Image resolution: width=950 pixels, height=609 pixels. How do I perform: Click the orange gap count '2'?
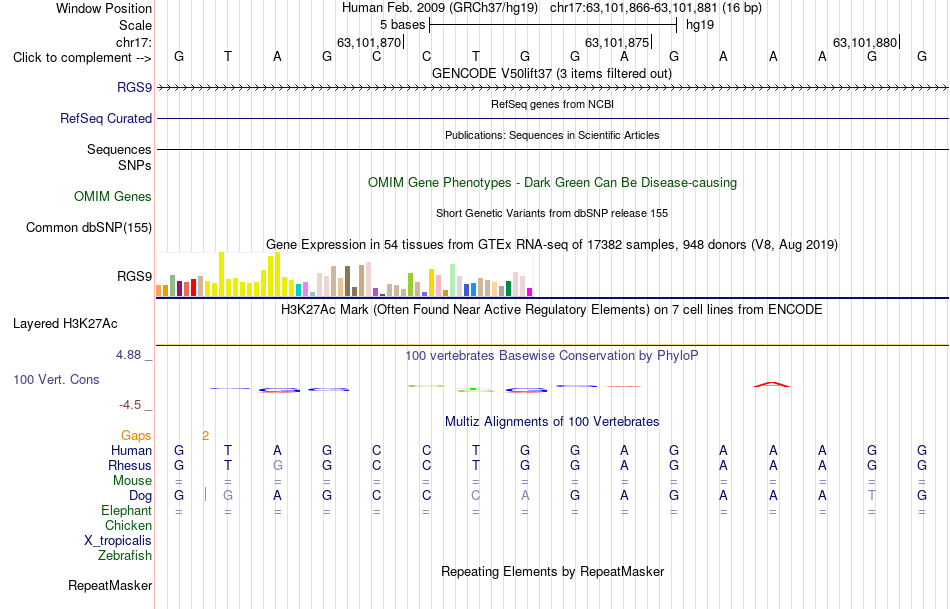click(x=205, y=436)
